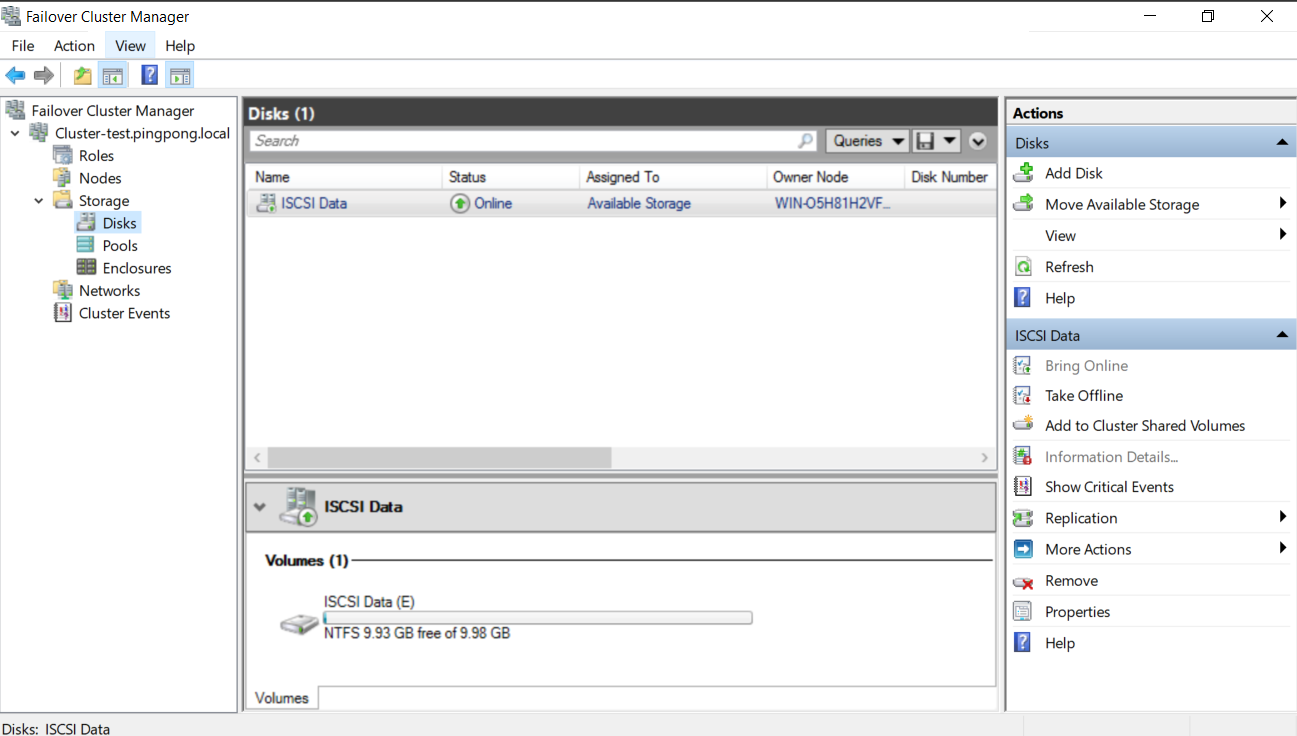Select the ISCSI Data disk row
The height and width of the screenshot is (736, 1297).
pyautogui.click(x=621, y=203)
